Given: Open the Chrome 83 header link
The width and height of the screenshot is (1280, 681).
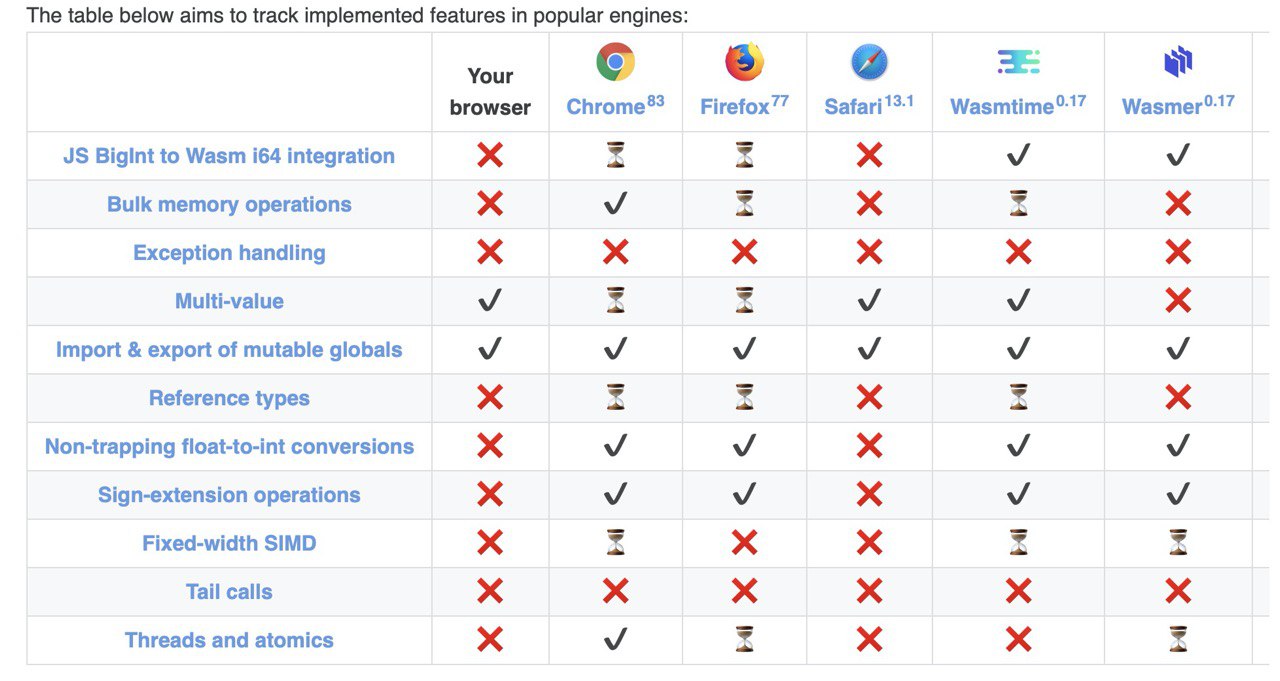Looking at the screenshot, I should tap(615, 105).
